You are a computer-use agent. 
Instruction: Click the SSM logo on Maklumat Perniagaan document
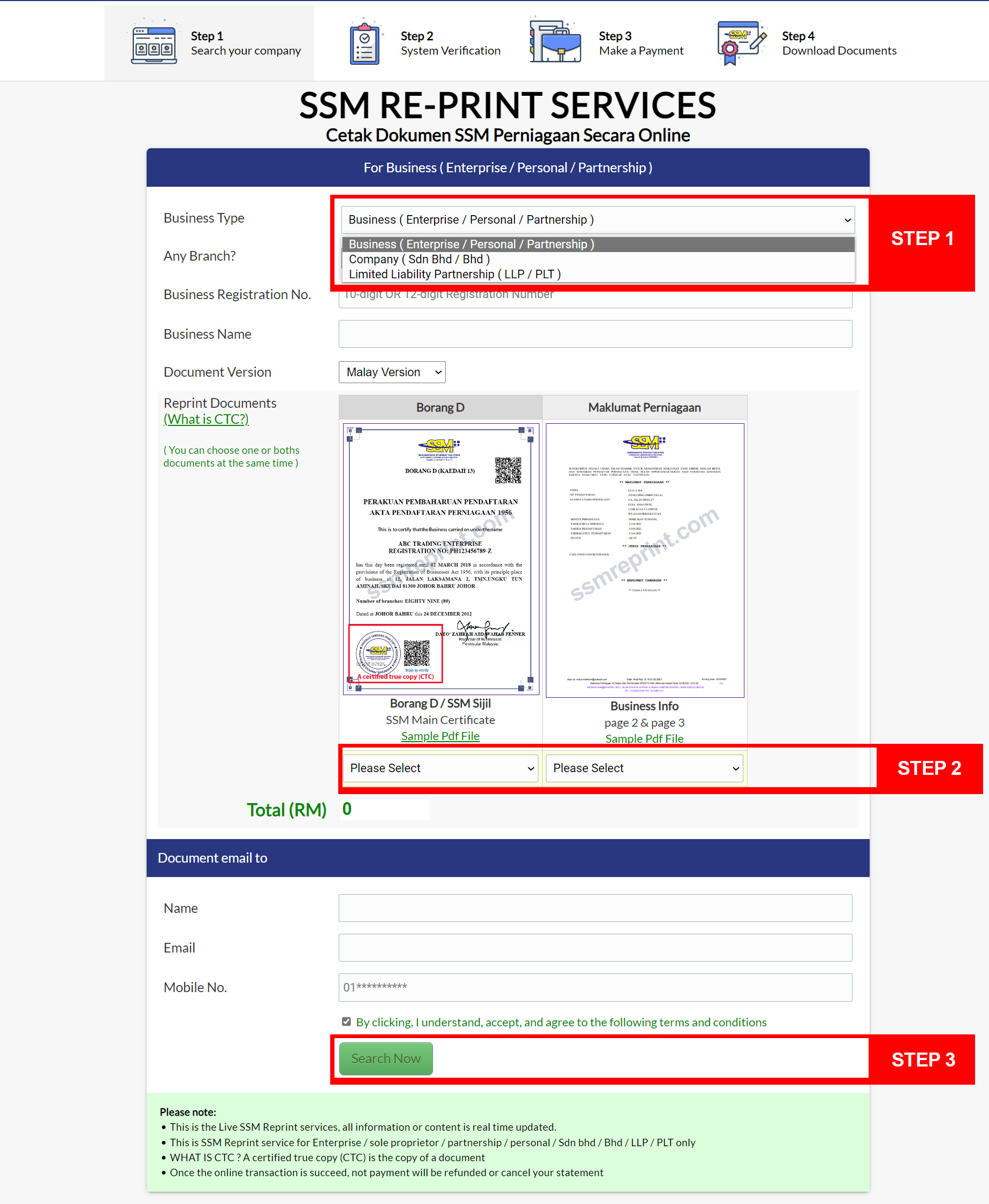tap(644, 445)
